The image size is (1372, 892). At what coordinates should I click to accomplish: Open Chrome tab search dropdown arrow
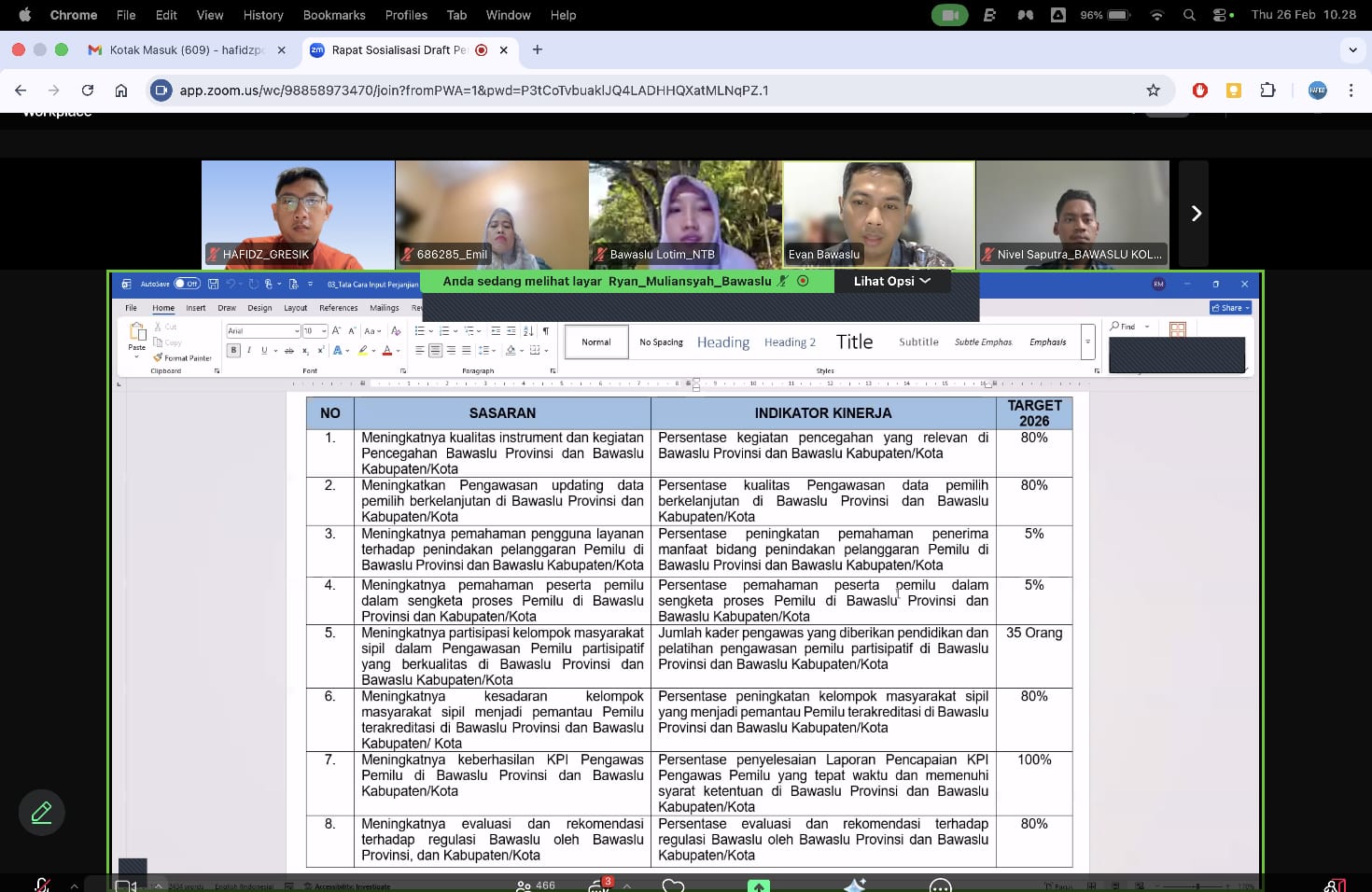coord(1352,50)
